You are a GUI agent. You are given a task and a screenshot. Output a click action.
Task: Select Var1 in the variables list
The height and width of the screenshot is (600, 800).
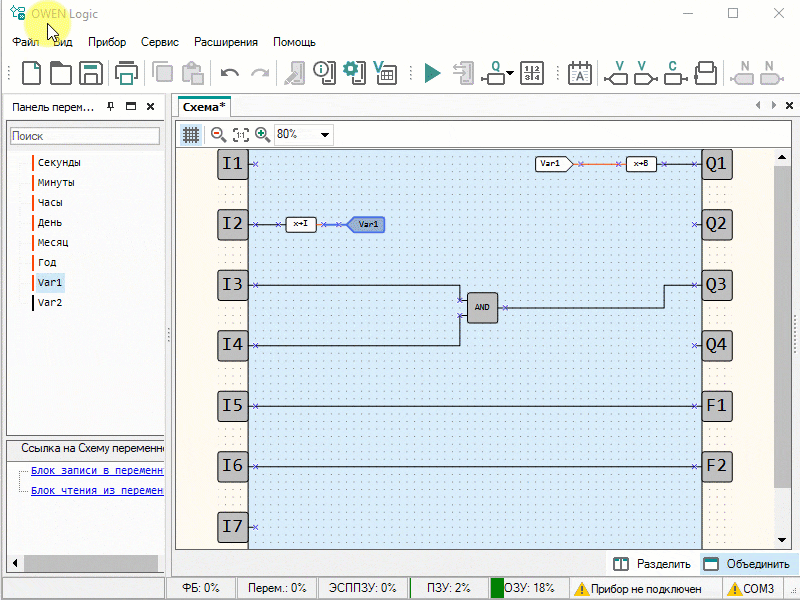pyautogui.click(x=49, y=282)
